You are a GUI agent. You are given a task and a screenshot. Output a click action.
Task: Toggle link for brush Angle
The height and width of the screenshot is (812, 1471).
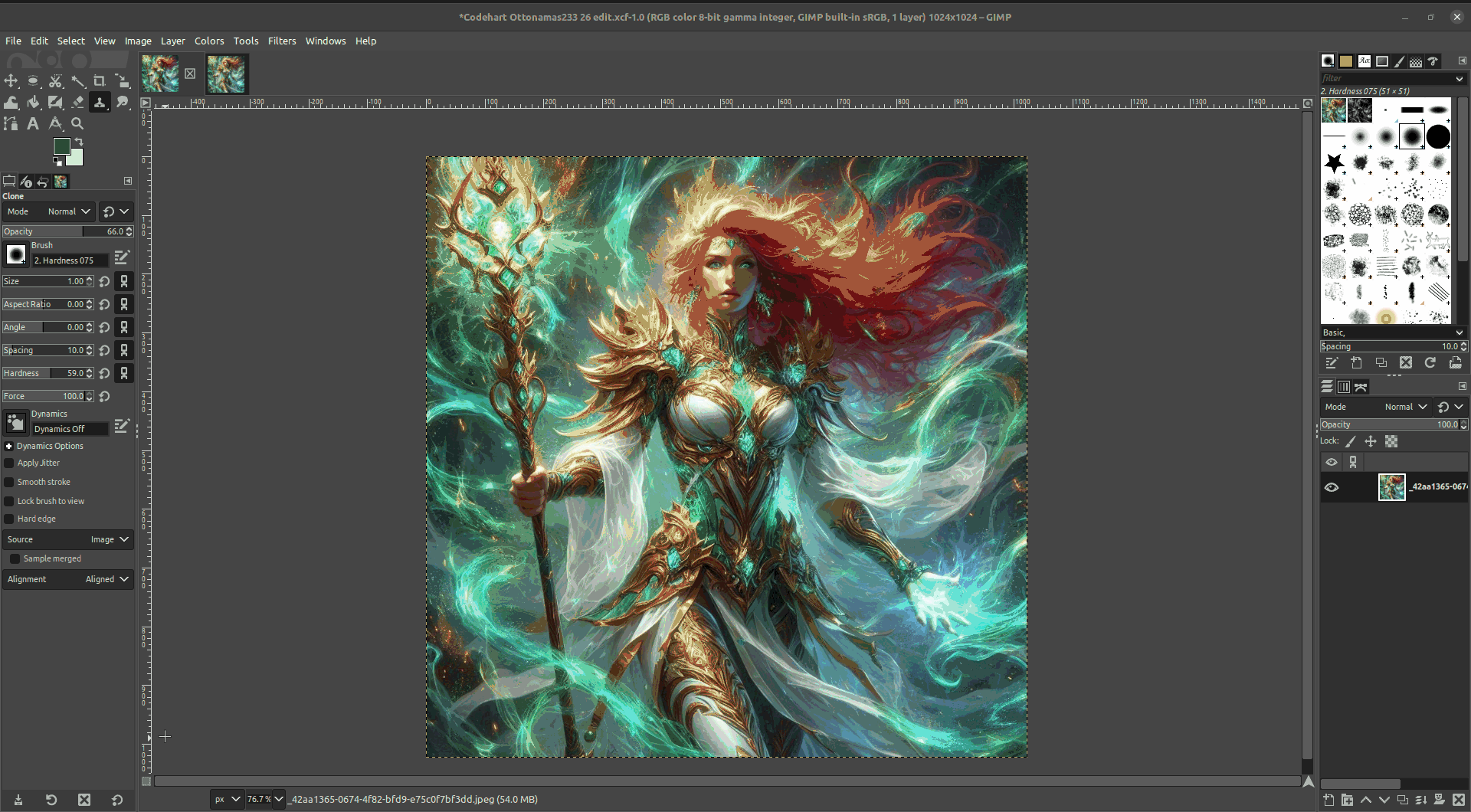click(124, 327)
